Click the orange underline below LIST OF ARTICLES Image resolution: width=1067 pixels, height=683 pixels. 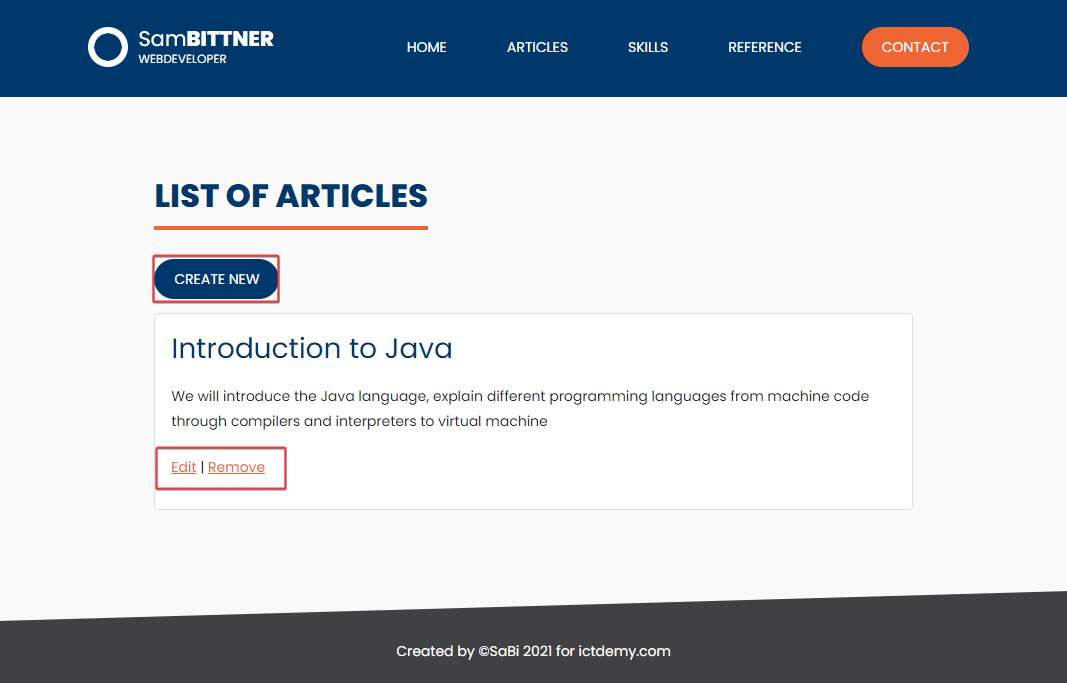coord(290,228)
